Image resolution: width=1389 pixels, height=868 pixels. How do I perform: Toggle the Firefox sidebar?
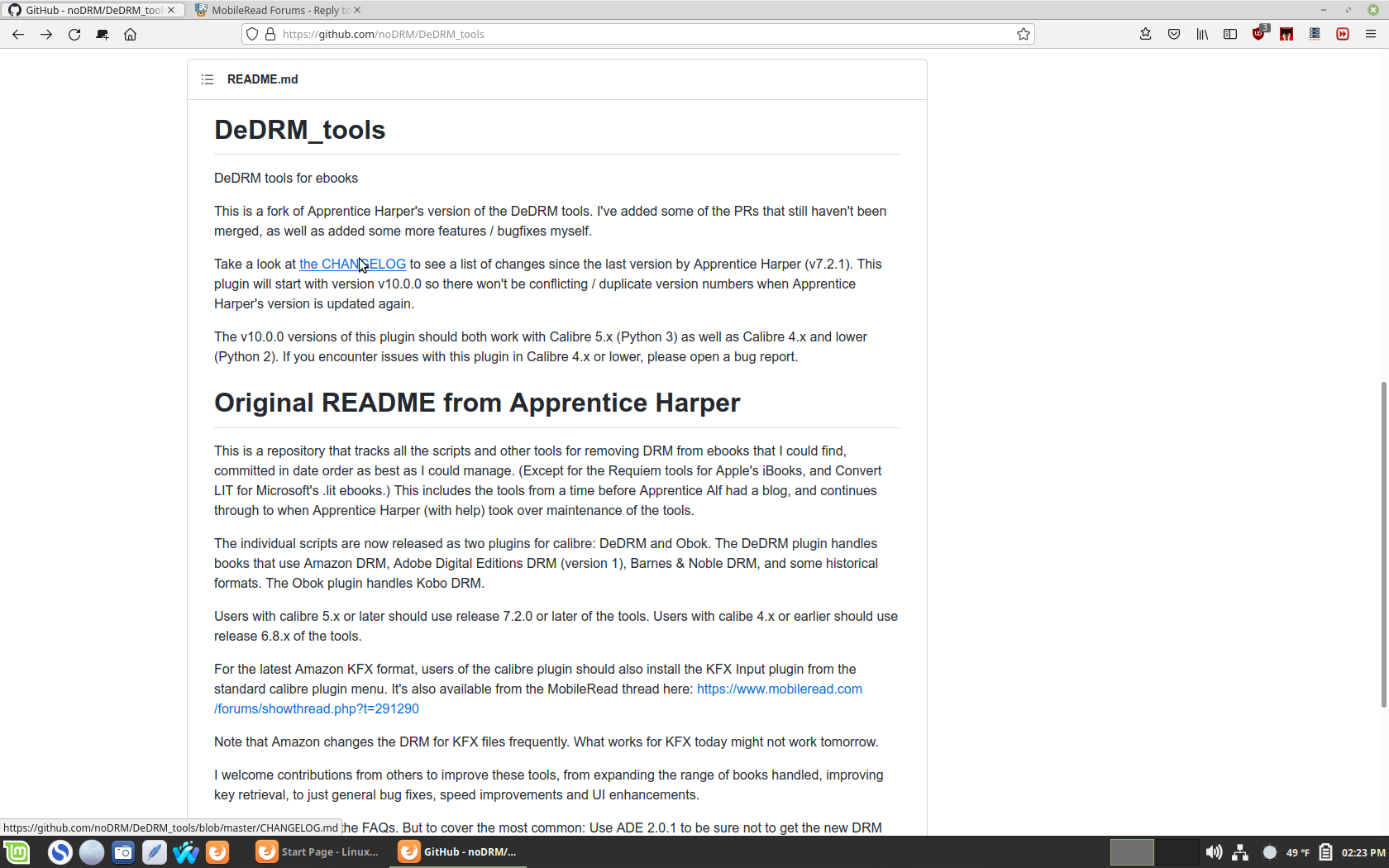click(1230, 34)
